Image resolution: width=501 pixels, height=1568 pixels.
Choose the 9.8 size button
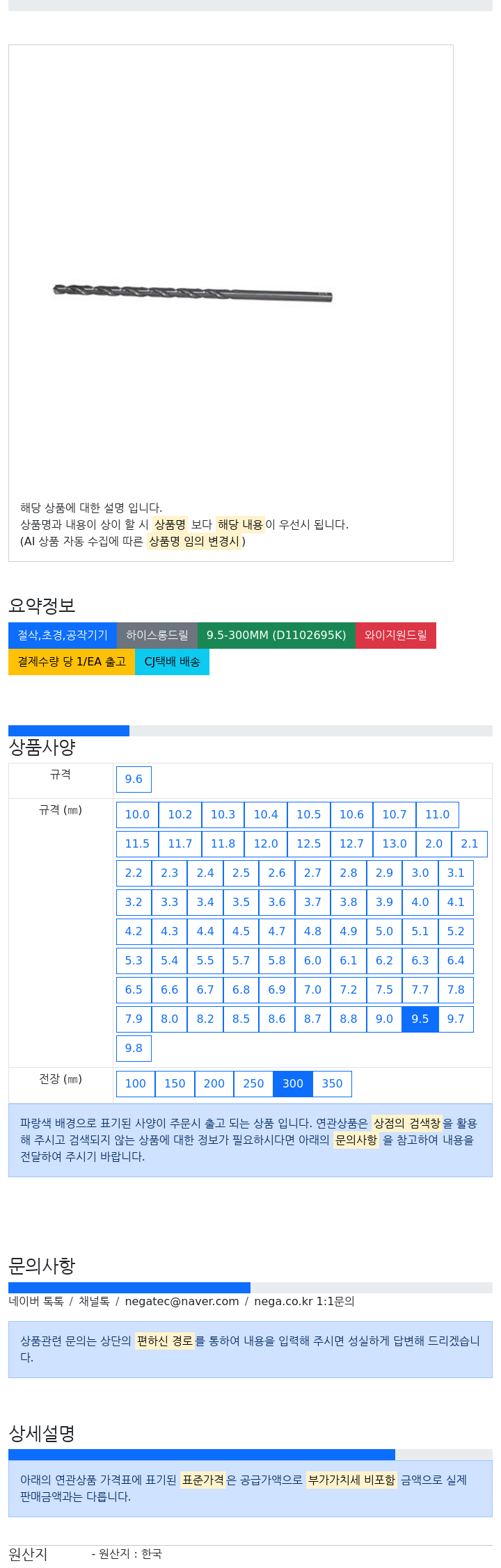[134, 1048]
